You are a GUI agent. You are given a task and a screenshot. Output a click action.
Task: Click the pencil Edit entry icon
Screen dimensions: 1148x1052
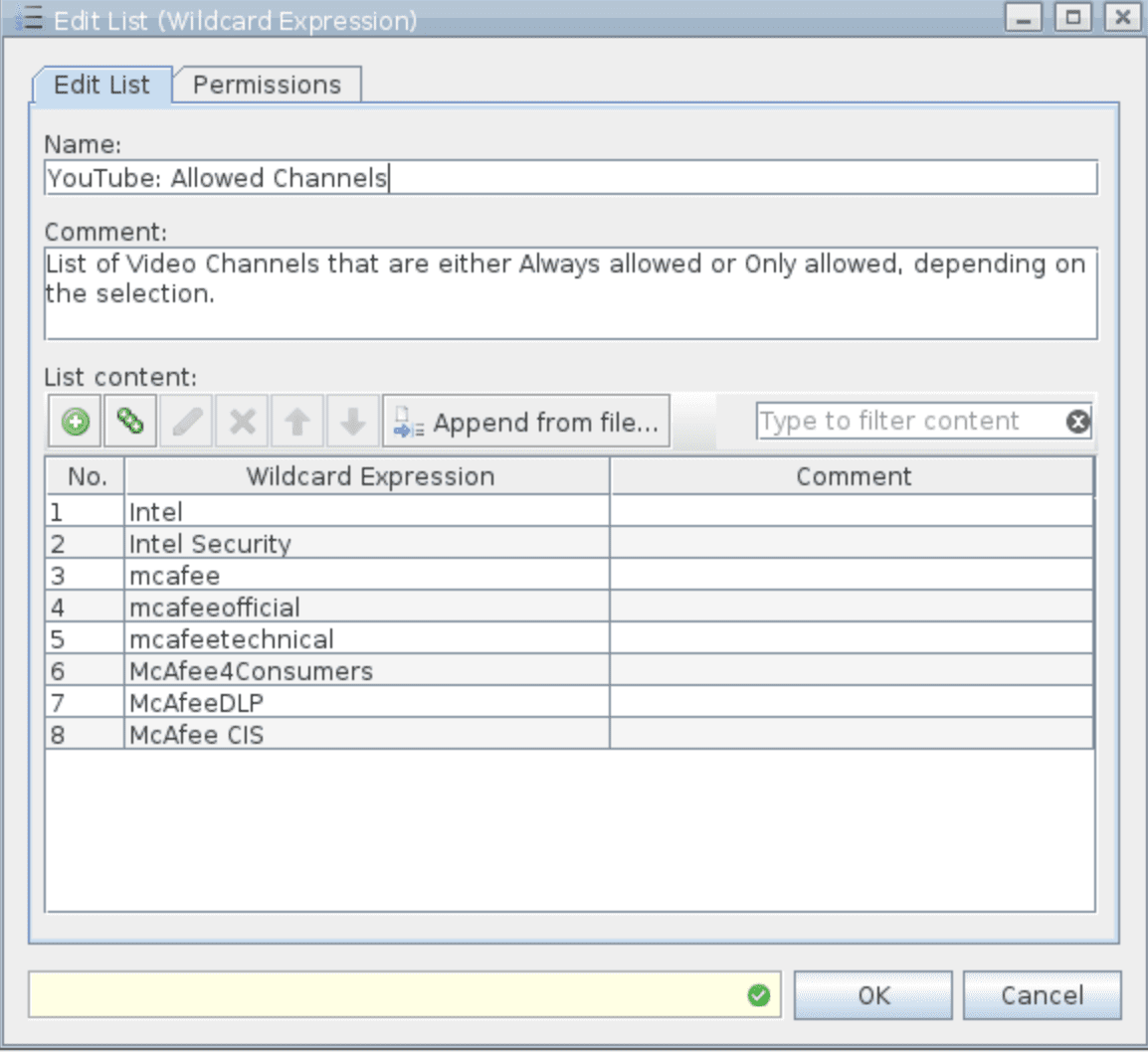tap(187, 422)
